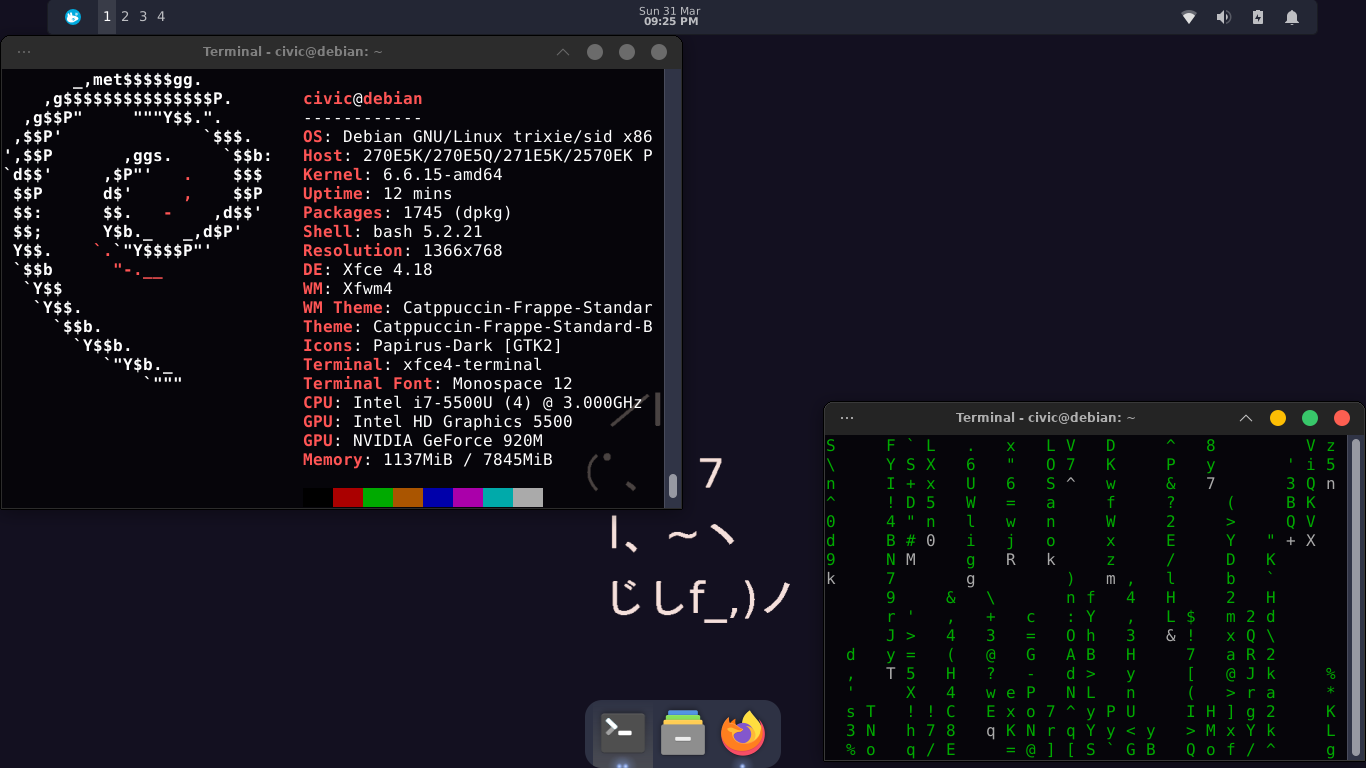Click the 'OS: Debian GNU/Linux' line
Viewport: 1366px width, 768px height.
coord(478,137)
